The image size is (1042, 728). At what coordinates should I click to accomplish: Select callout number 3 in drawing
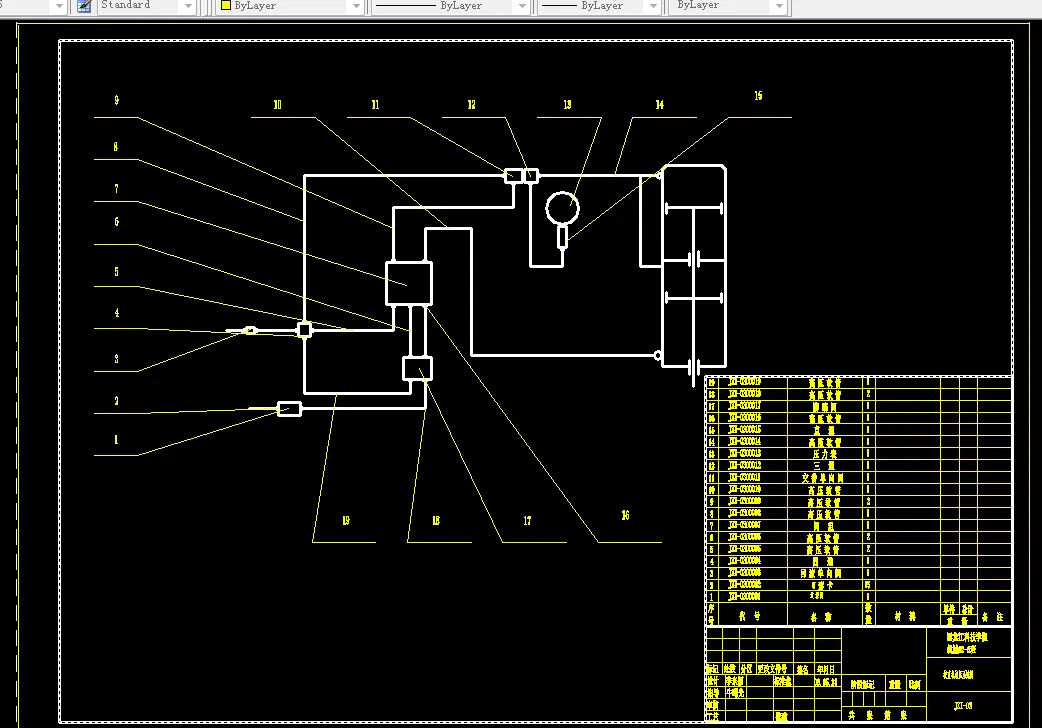116,359
